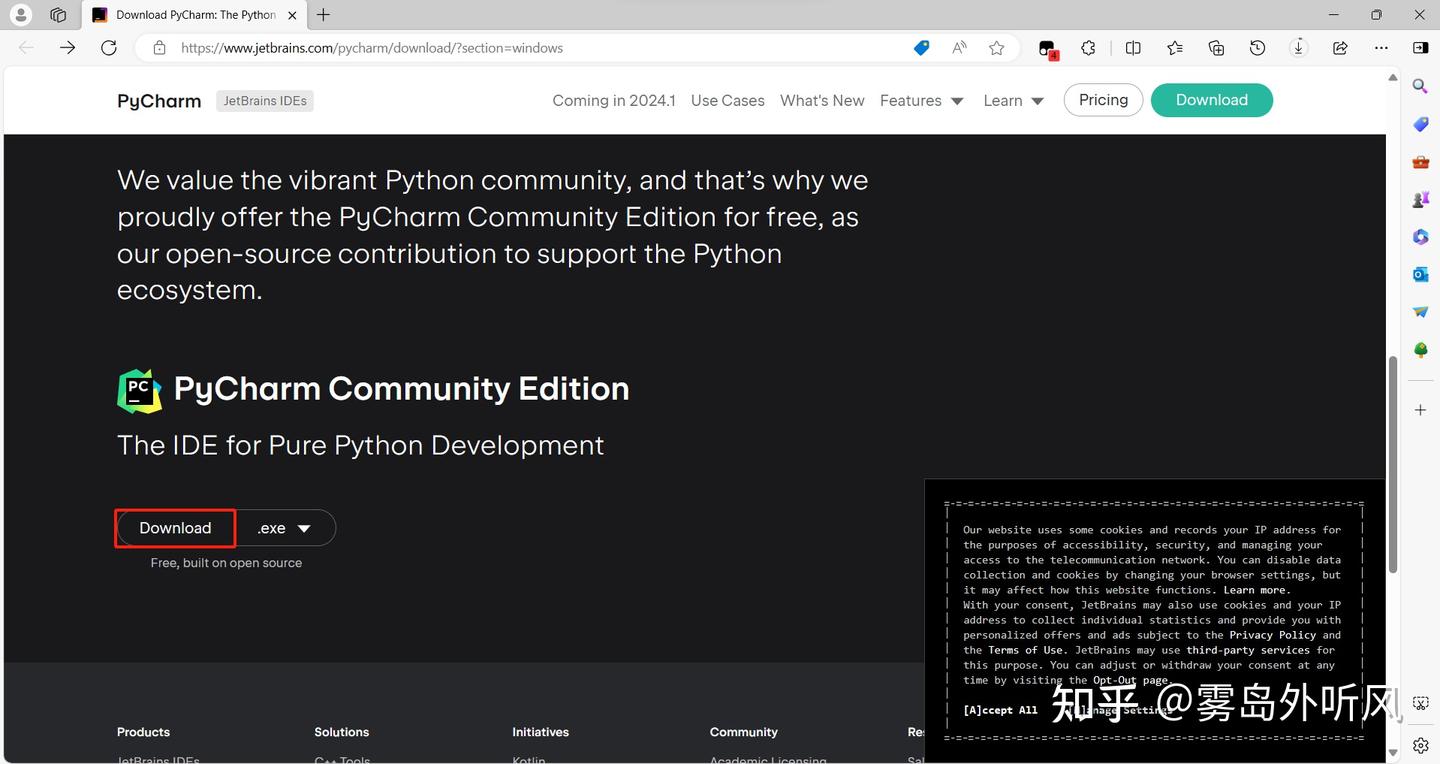Open Collections in the toolbar

1215,47
